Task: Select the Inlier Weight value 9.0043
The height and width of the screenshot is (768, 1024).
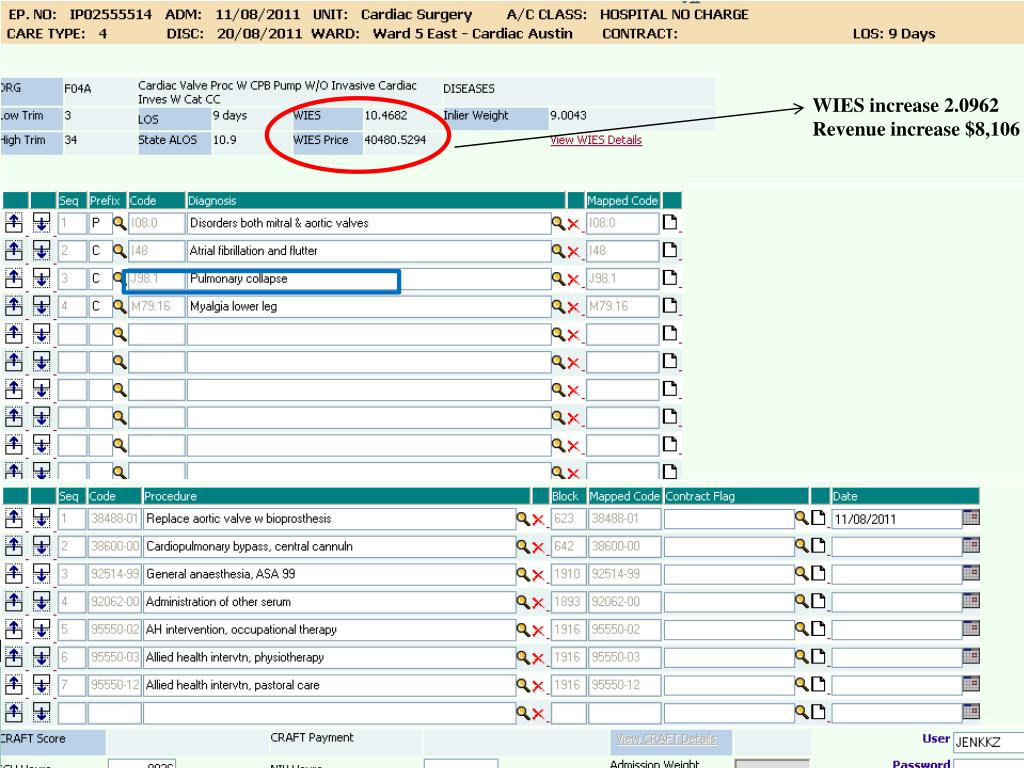Action: click(568, 116)
